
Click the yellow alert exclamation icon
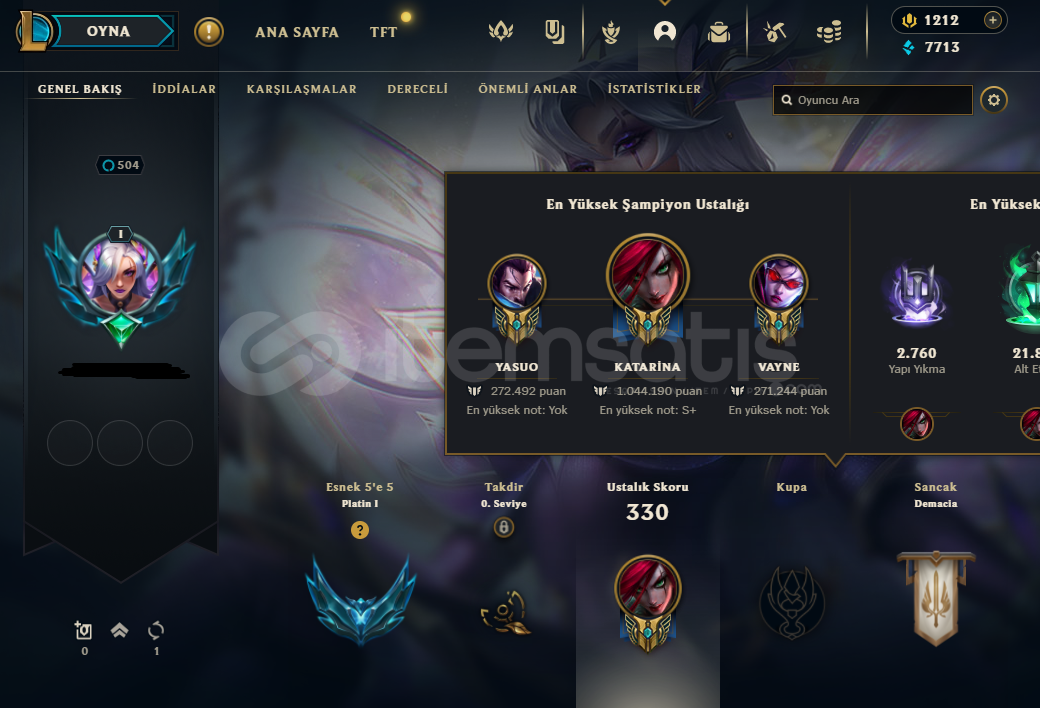209,32
